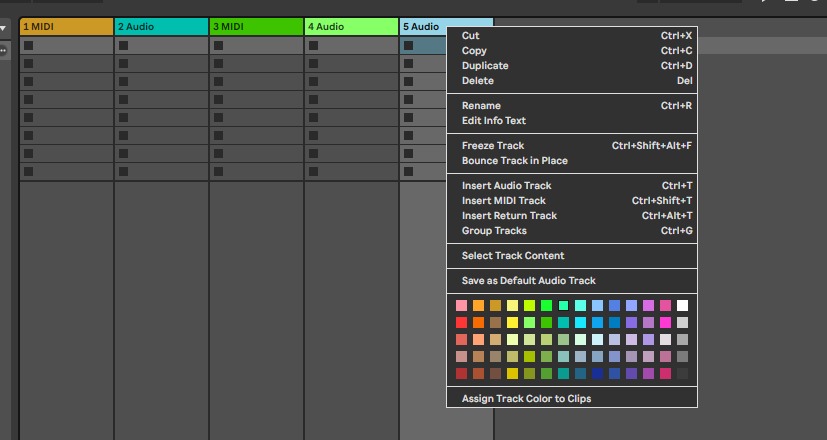
Task: Click the stop button in 1 MIDI's last clip slot
Action: (28, 171)
